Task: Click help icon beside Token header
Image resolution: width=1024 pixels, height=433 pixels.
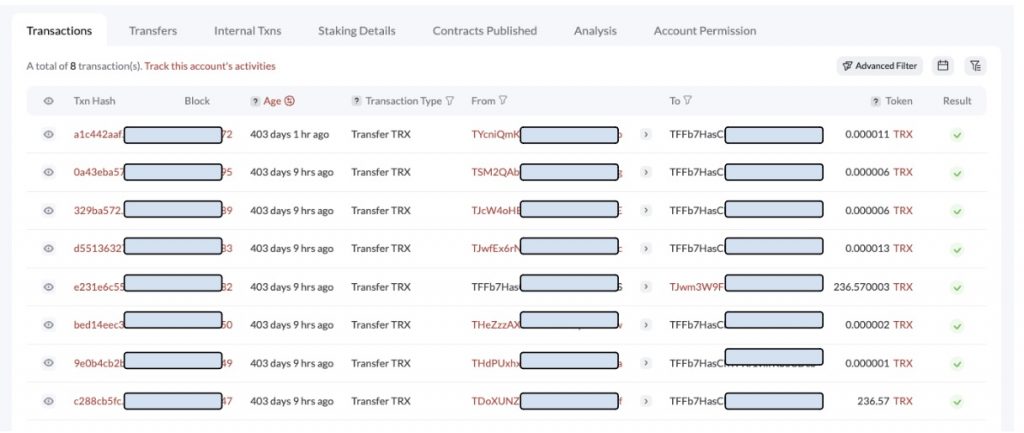Action: 876,101
